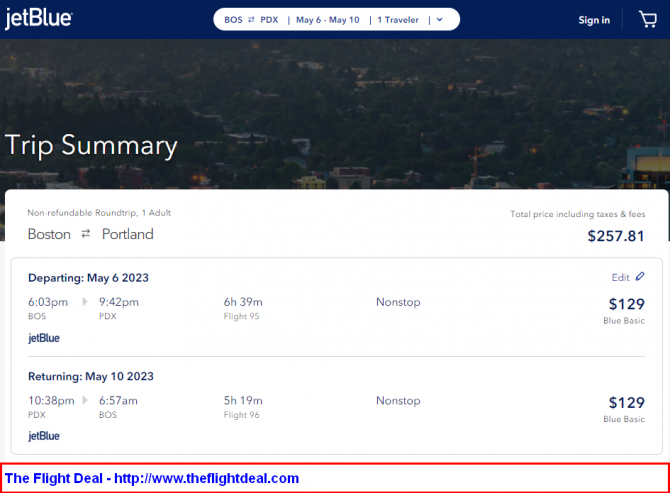Click the edit pencil icon for departing flight
The width and height of the screenshot is (670, 493).
640,276
